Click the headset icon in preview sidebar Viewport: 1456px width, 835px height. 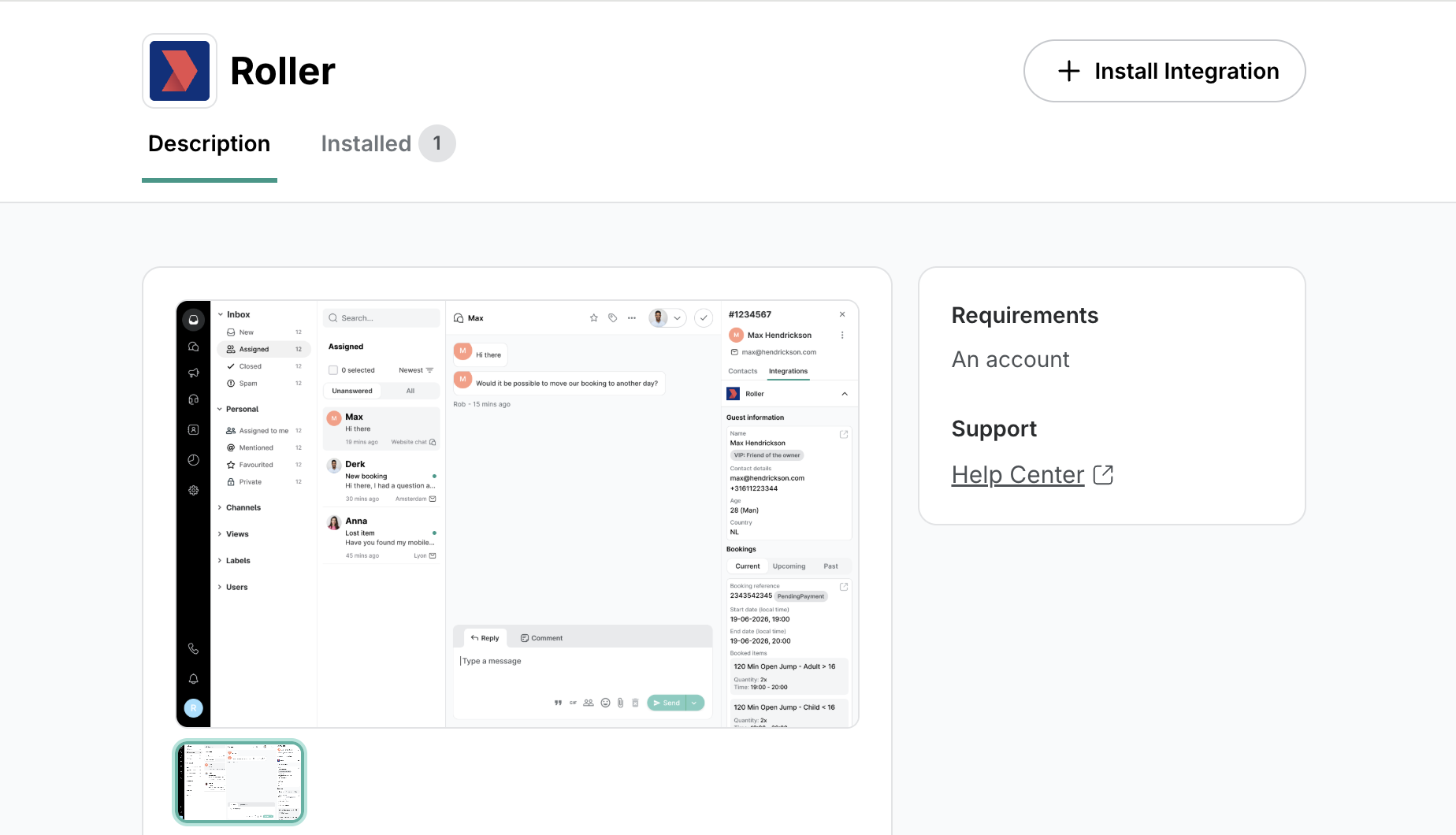pos(193,400)
